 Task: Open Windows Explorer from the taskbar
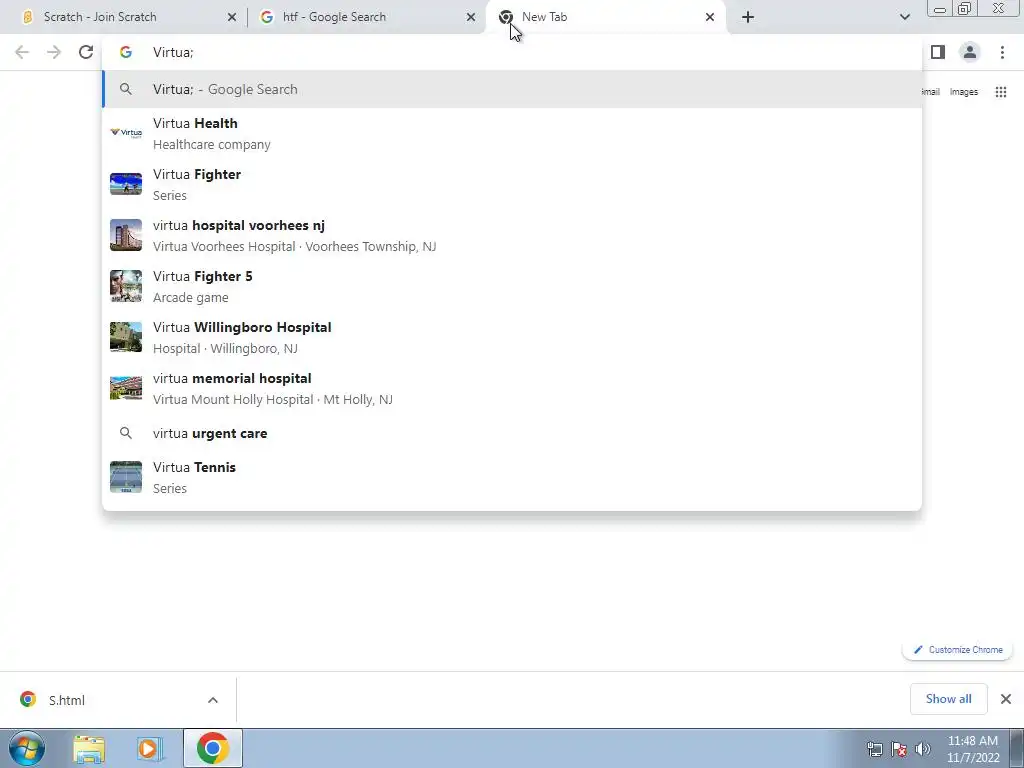pos(89,749)
